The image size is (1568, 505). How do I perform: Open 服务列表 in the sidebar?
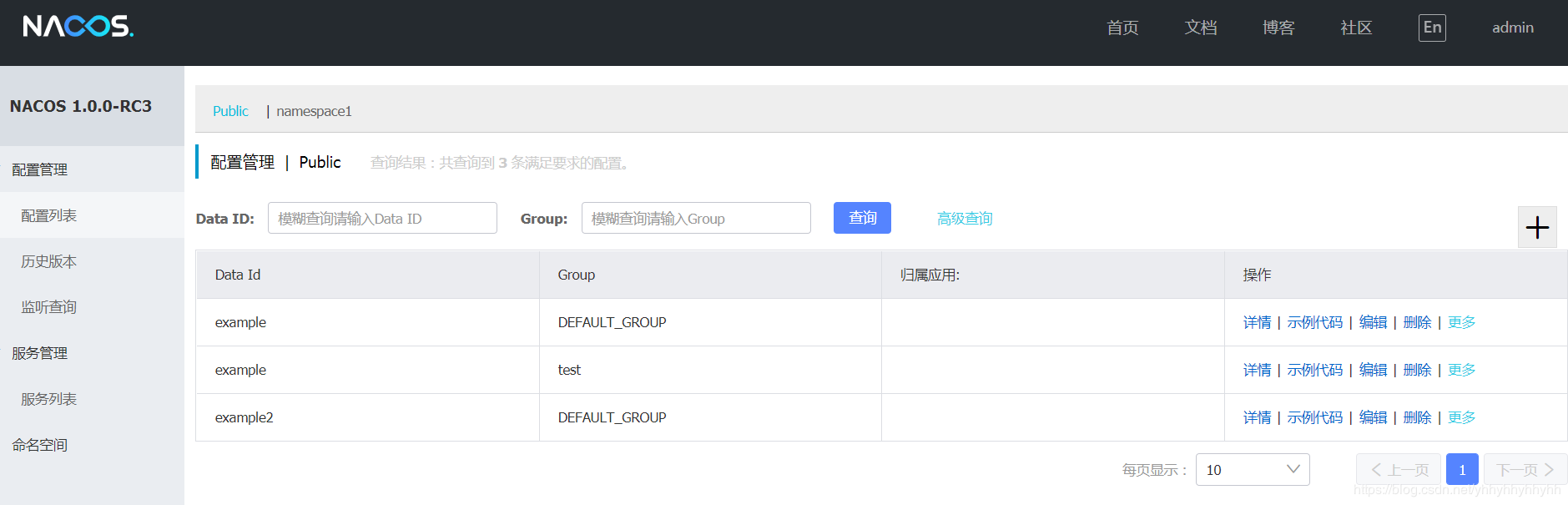coord(49,399)
